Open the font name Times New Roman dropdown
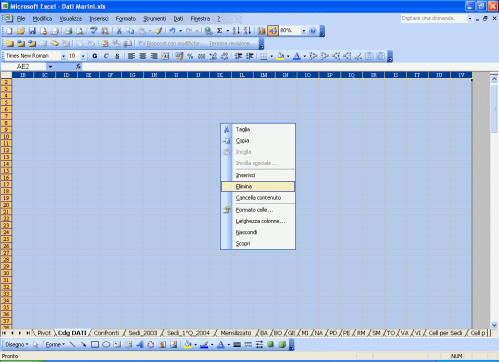This screenshot has width=499, height=362. 63,56
